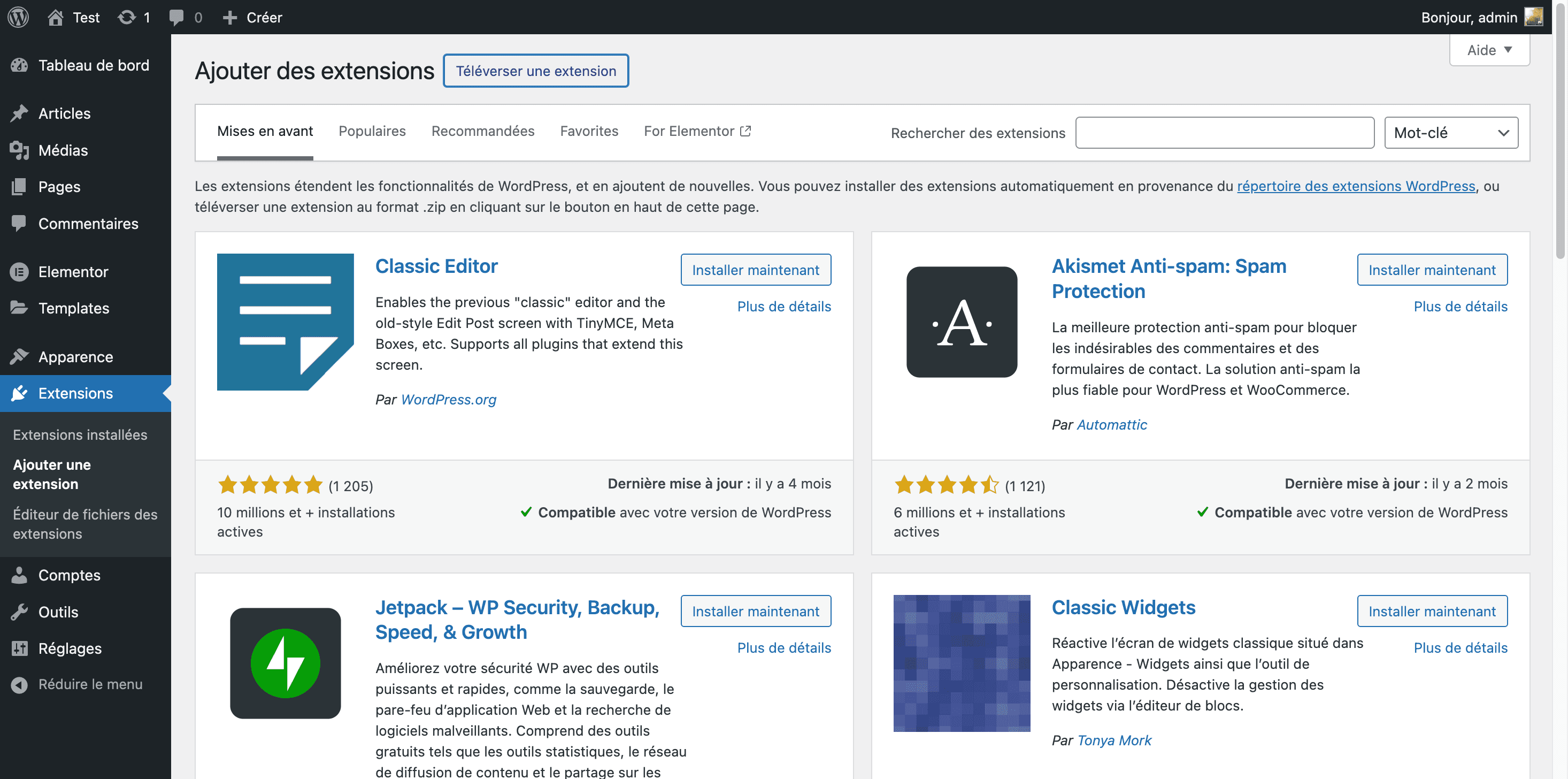The image size is (1568, 779).
Task: Click the Créer plus icon
Action: point(229,17)
